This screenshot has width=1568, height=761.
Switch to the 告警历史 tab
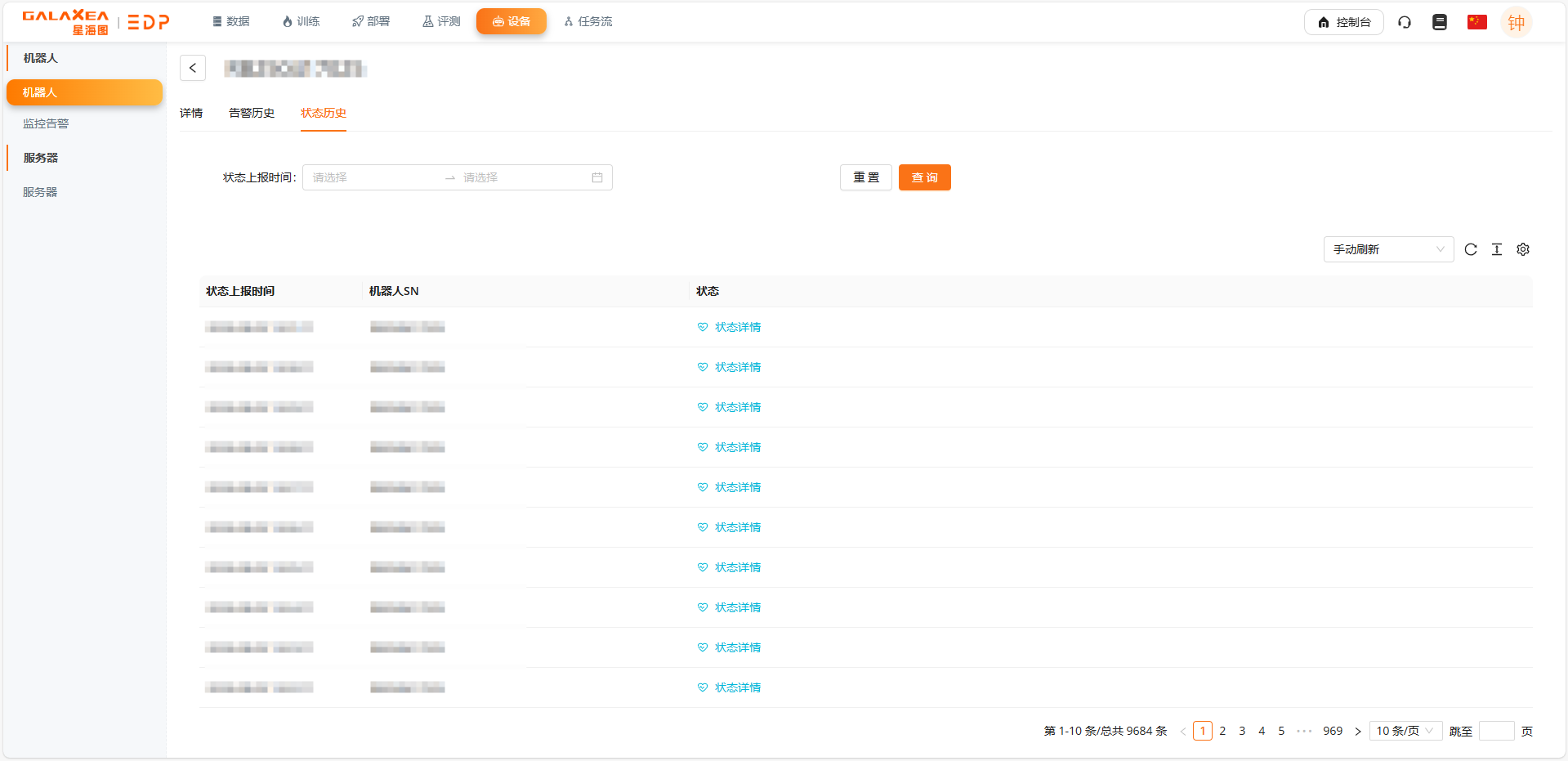coord(252,113)
